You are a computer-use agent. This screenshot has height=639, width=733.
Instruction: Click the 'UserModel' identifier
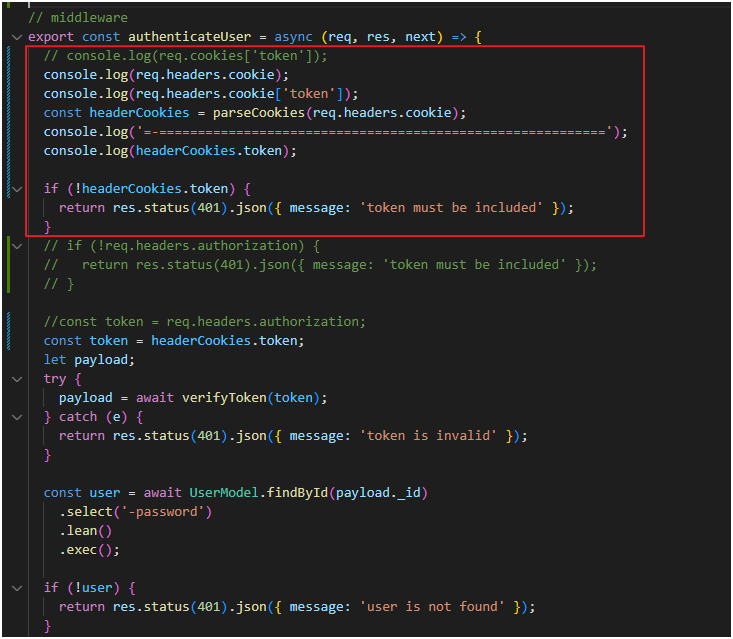[224, 493]
